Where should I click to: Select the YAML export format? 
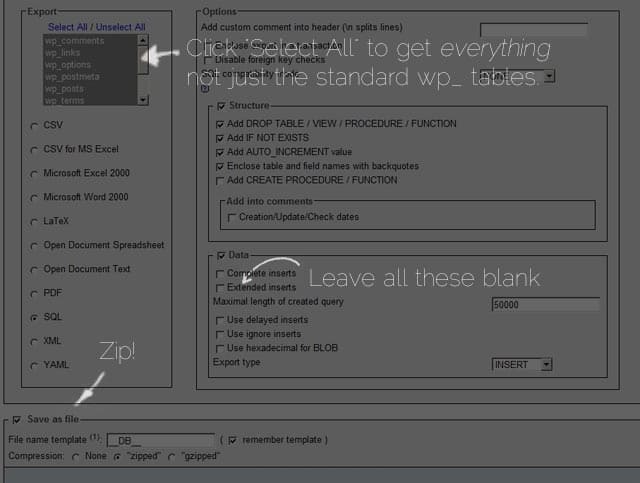click(x=34, y=365)
